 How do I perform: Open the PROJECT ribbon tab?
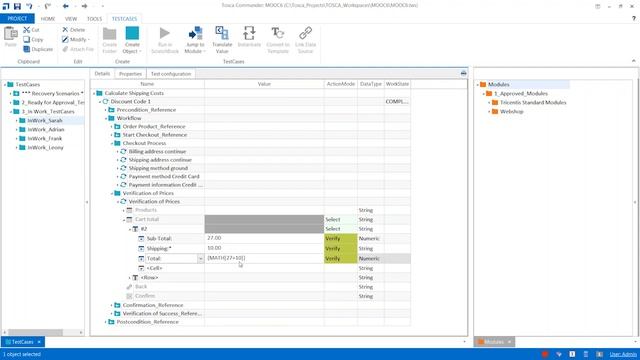pyautogui.click(x=17, y=19)
